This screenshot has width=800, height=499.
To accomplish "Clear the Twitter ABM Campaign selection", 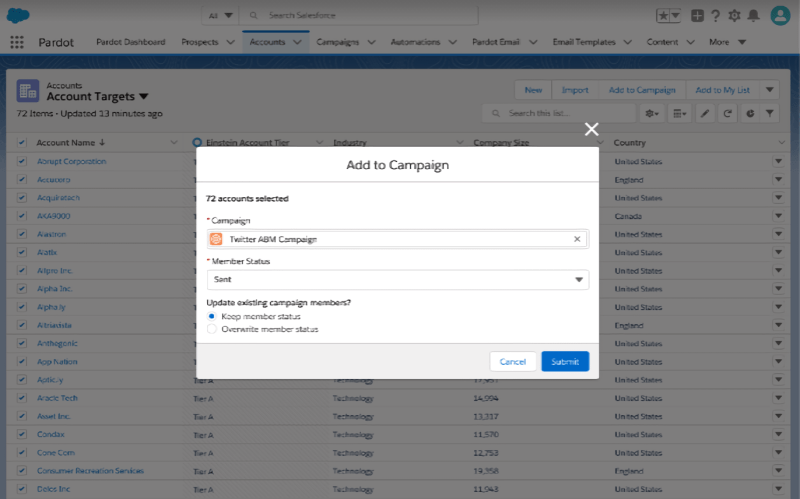I will (577, 239).
